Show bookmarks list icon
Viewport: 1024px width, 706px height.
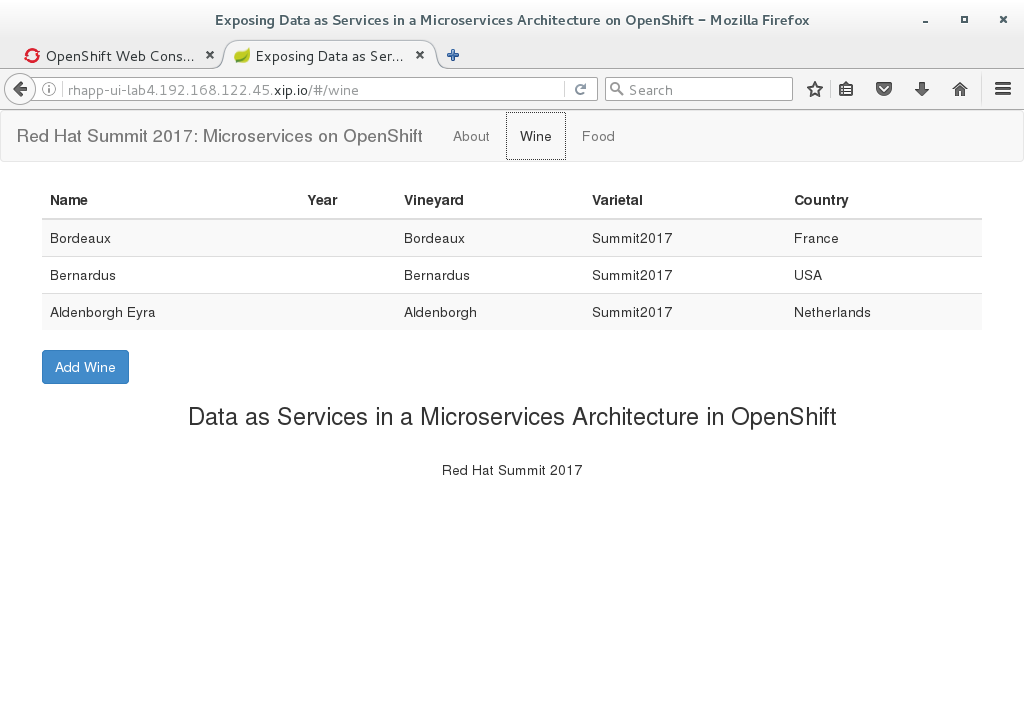coord(846,89)
